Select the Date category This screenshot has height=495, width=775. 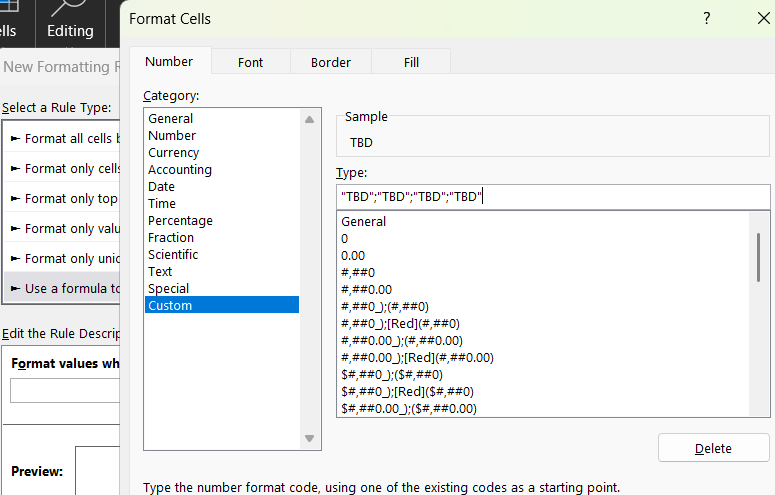(161, 186)
